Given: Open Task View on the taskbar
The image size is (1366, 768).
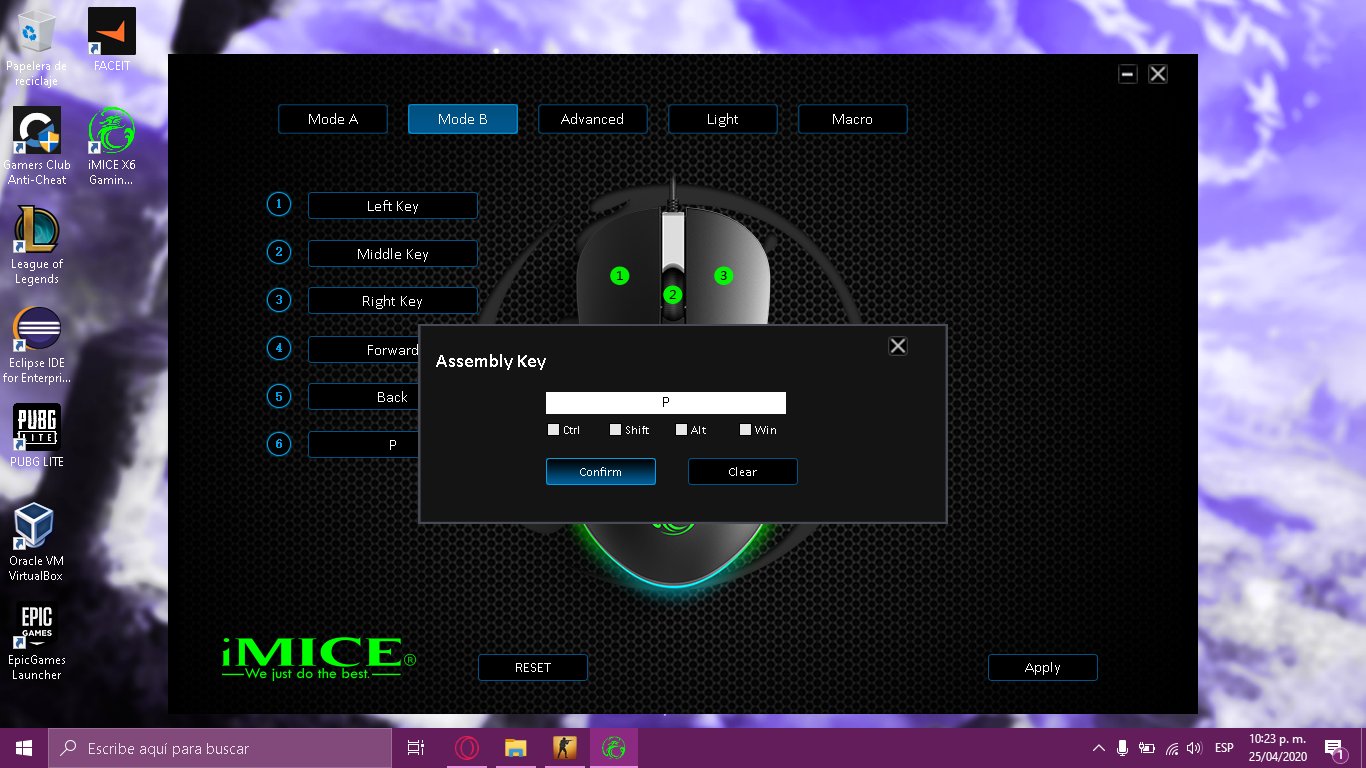Looking at the screenshot, I should (416, 748).
